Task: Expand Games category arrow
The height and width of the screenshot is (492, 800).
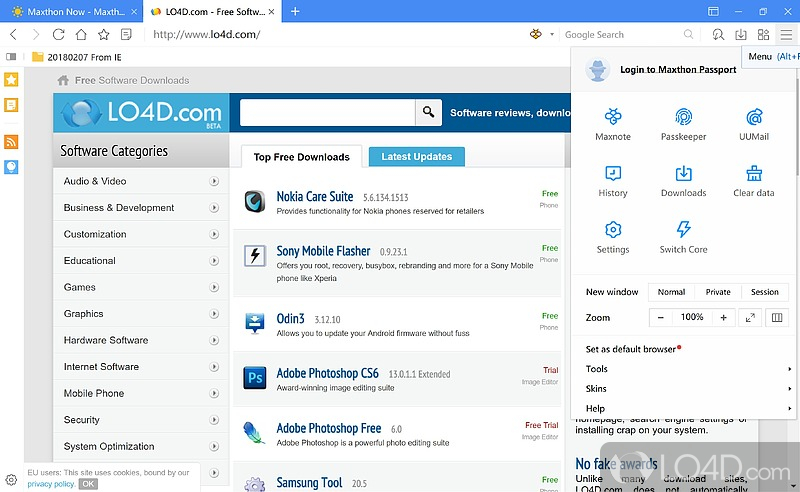Action: point(214,287)
